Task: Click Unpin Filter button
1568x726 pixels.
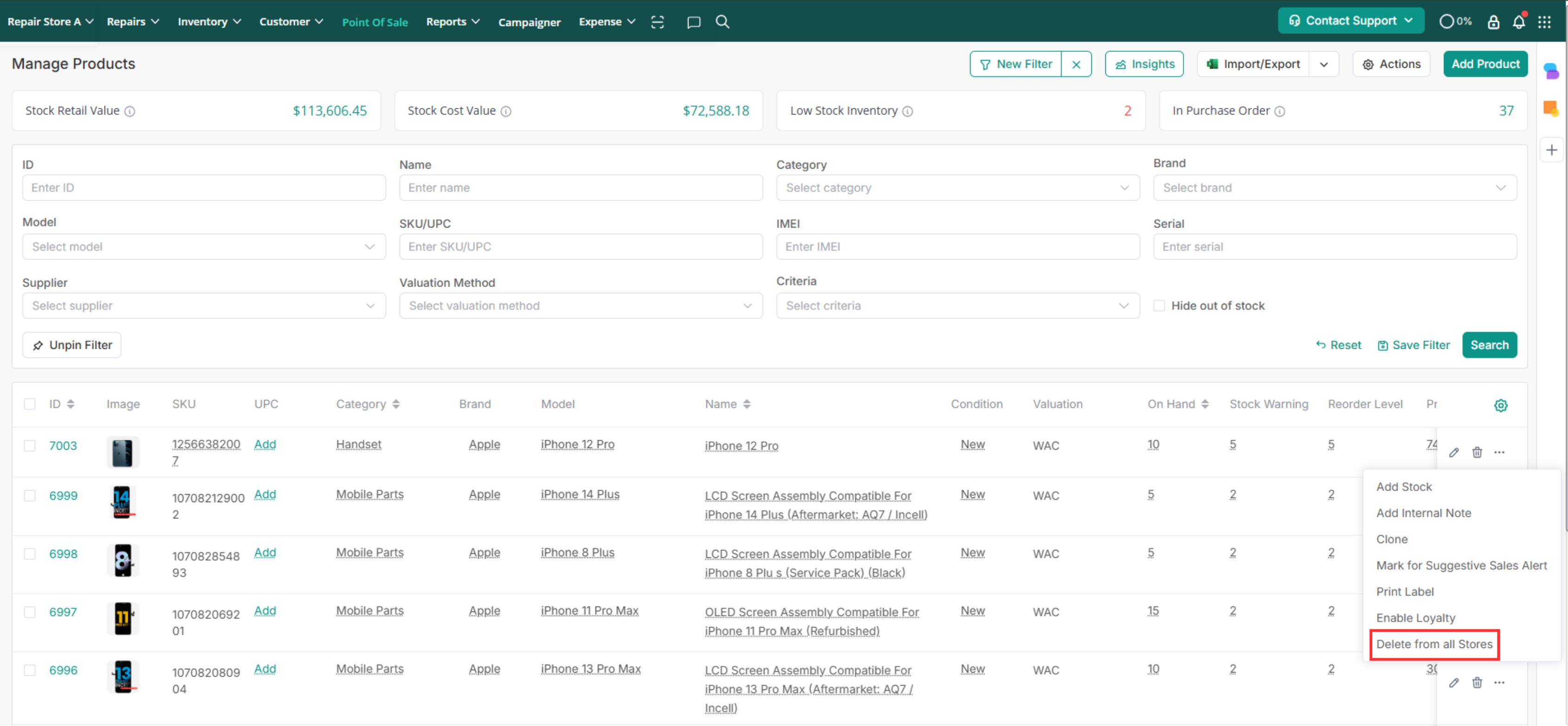Action: click(x=72, y=345)
